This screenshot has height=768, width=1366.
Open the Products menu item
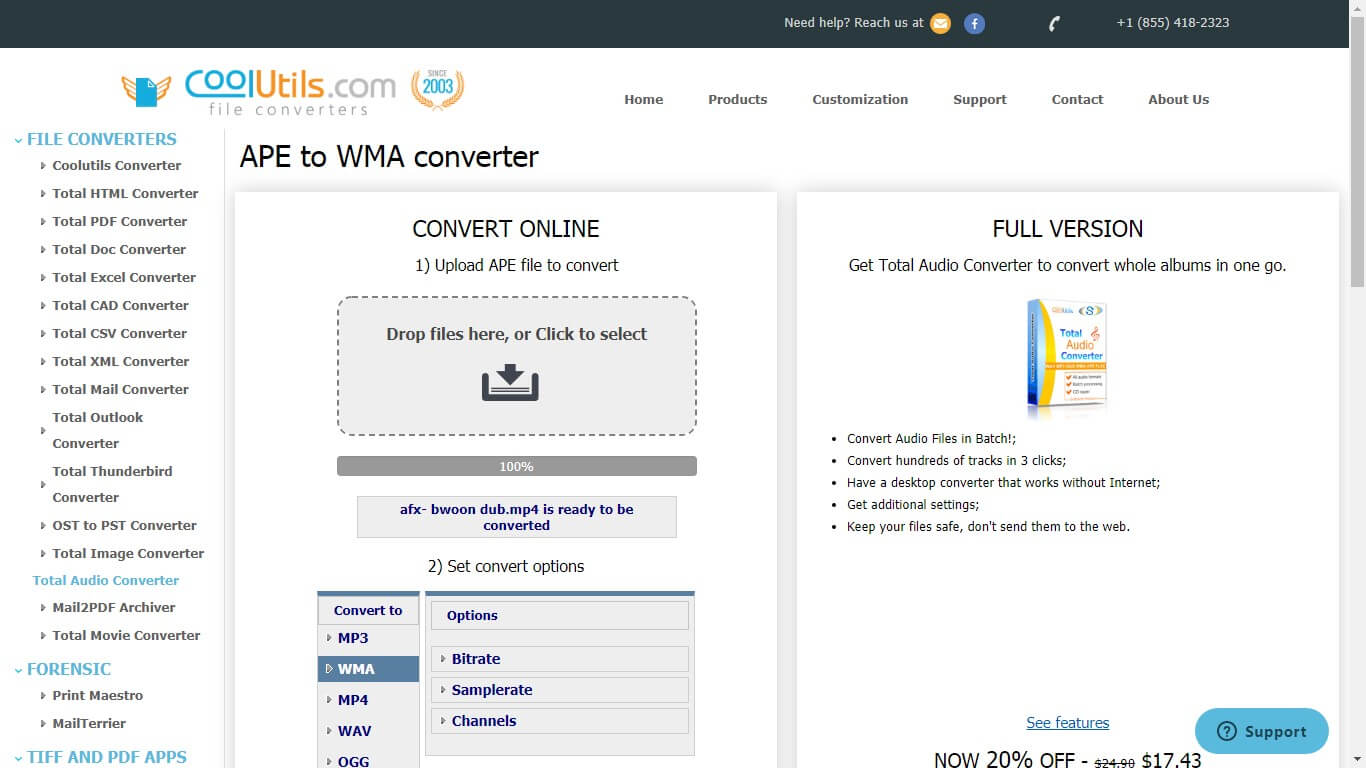(738, 99)
